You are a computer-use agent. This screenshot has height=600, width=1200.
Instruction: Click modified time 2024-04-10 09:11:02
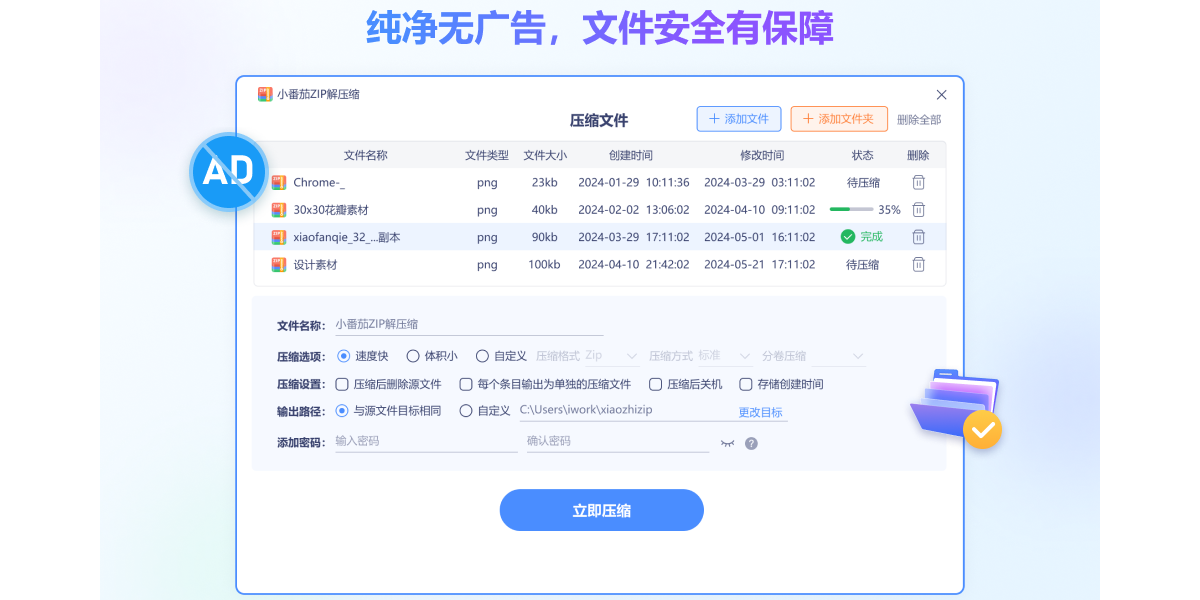tap(760, 210)
